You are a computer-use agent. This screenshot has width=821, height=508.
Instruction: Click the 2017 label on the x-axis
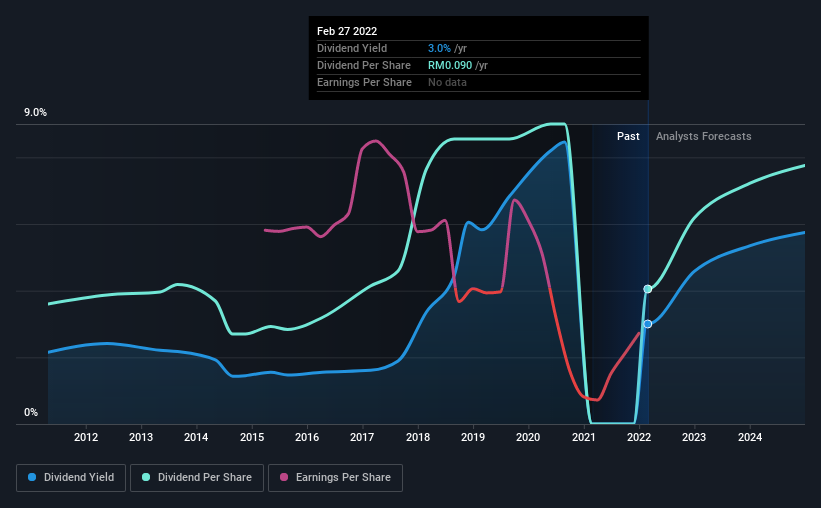click(362, 437)
